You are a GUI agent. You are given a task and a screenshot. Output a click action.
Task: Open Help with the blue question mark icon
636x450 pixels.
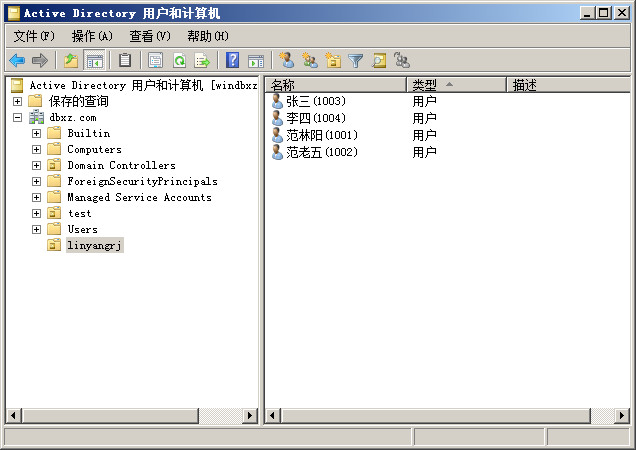tap(232, 61)
